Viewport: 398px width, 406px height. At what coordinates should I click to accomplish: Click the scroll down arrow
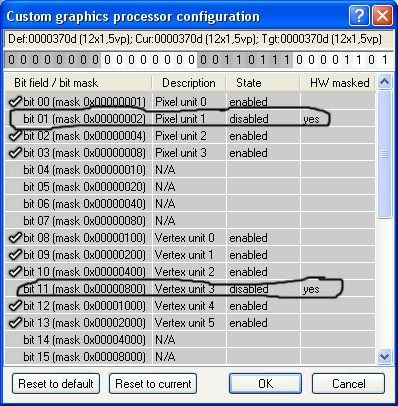pyautogui.click(x=384, y=357)
